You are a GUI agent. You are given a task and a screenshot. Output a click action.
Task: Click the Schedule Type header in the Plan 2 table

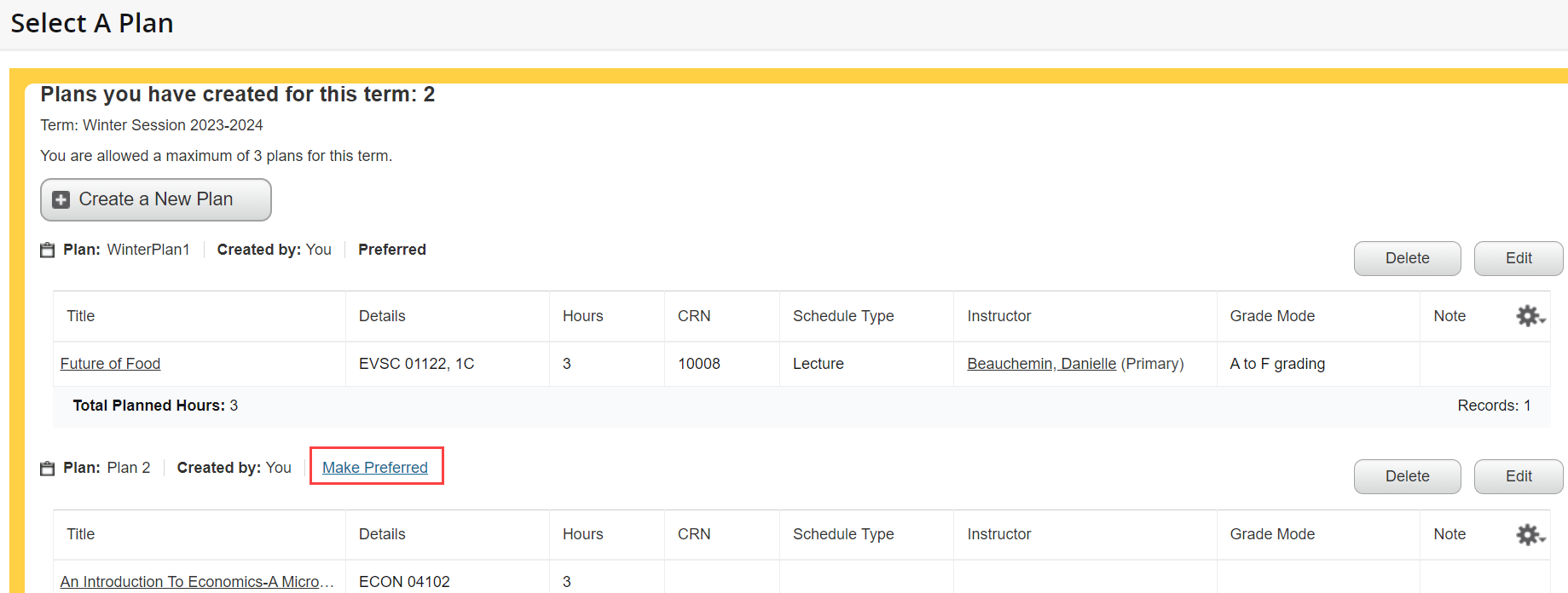pos(842,534)
